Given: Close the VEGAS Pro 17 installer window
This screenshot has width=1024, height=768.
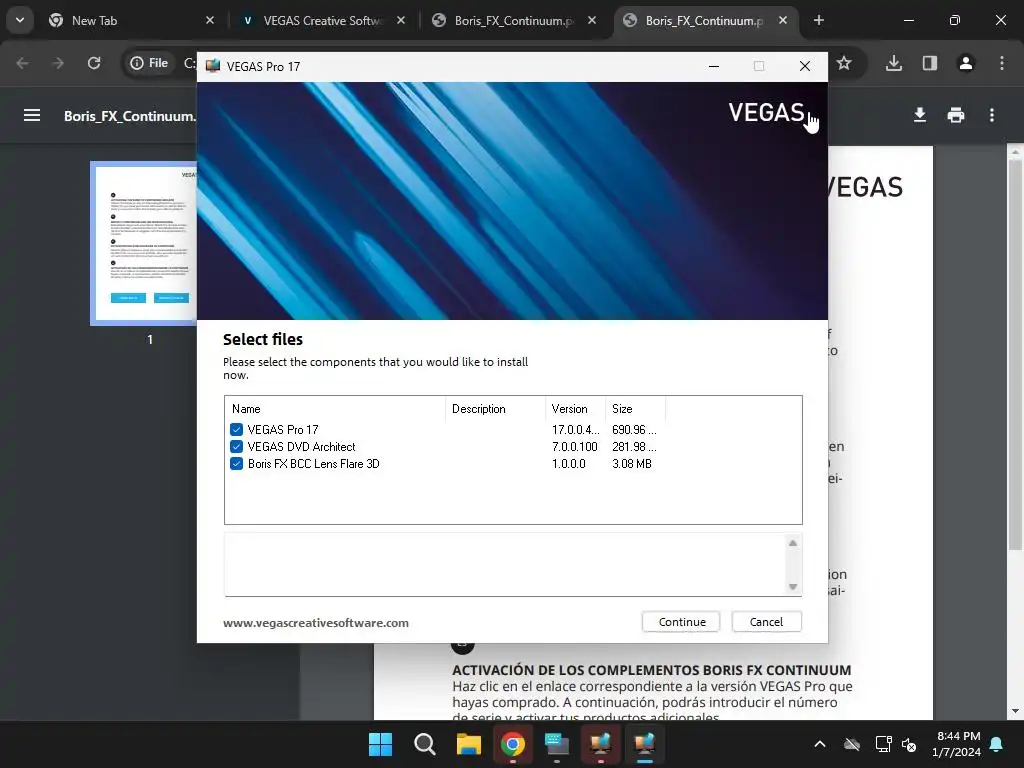Looking at the screenshot, I should pos(805,66).
